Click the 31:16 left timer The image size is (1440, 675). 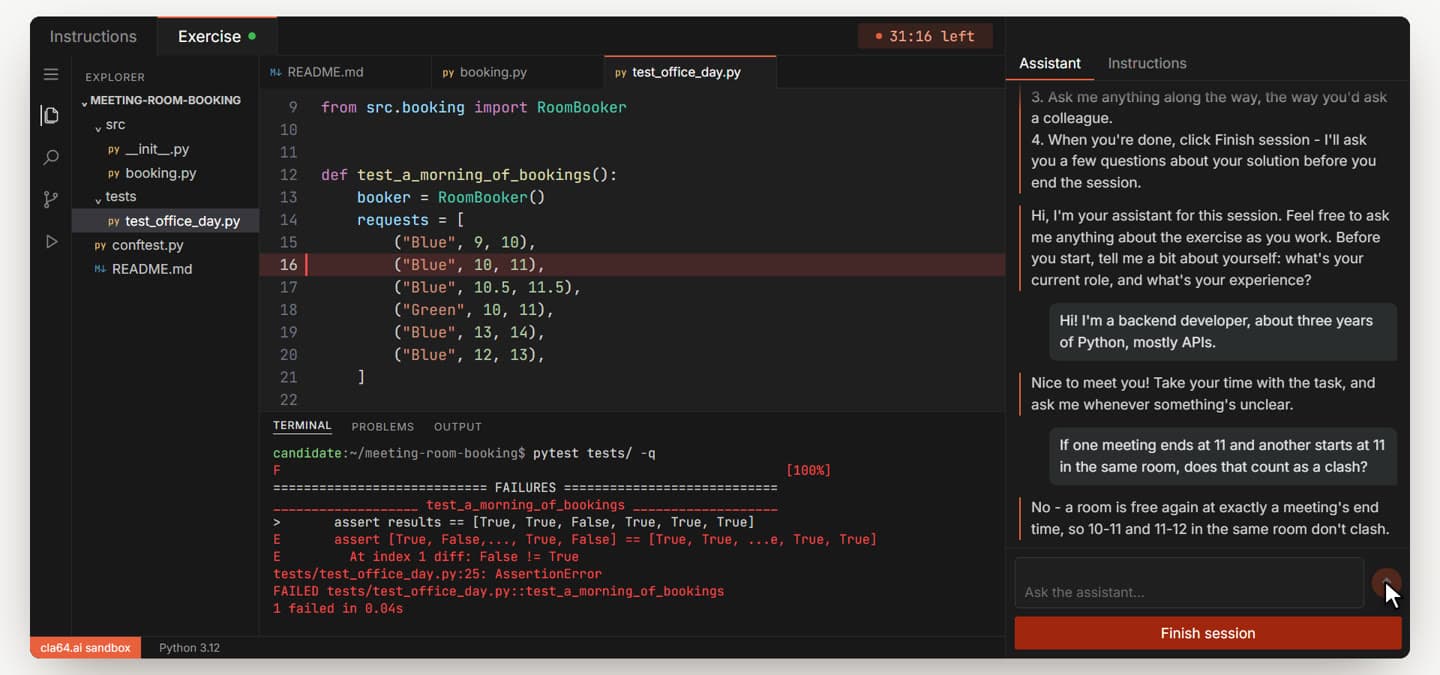[925, 36]
